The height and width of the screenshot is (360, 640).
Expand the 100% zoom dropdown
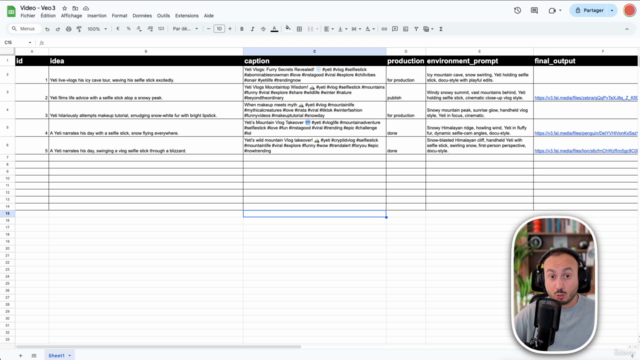pos(97,29)
